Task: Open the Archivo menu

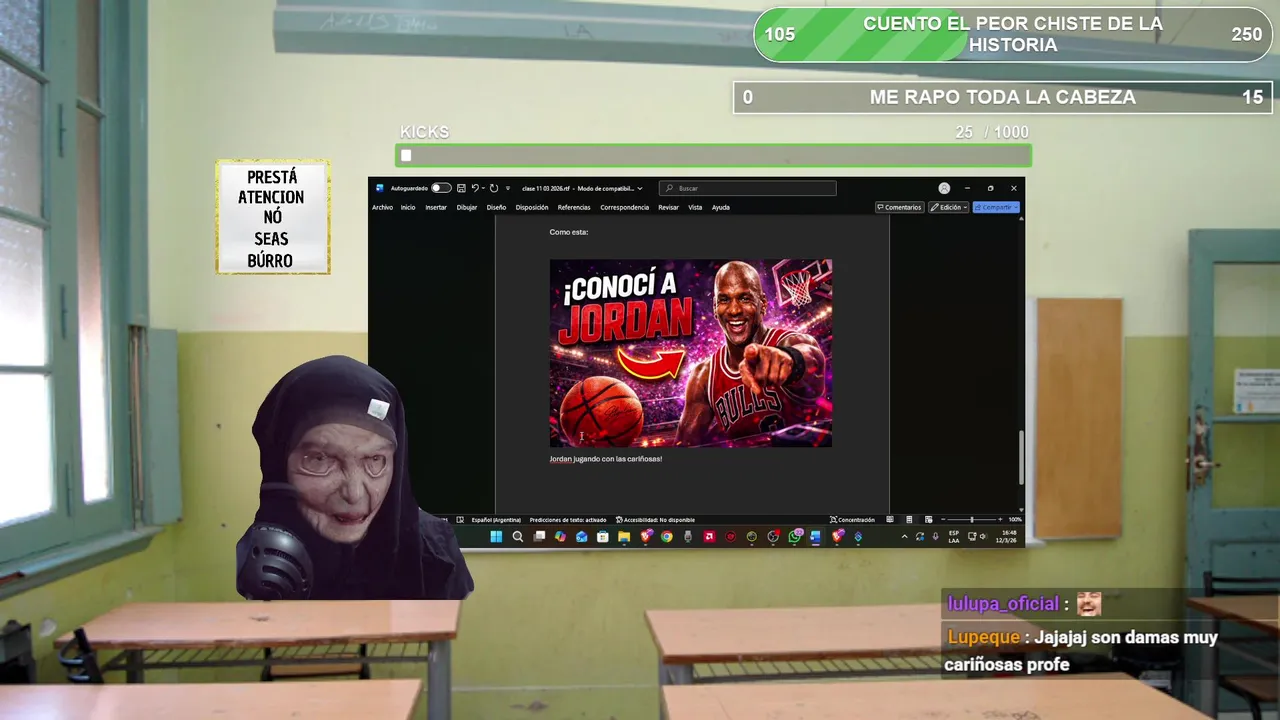Action: click(x=382, y=207)
